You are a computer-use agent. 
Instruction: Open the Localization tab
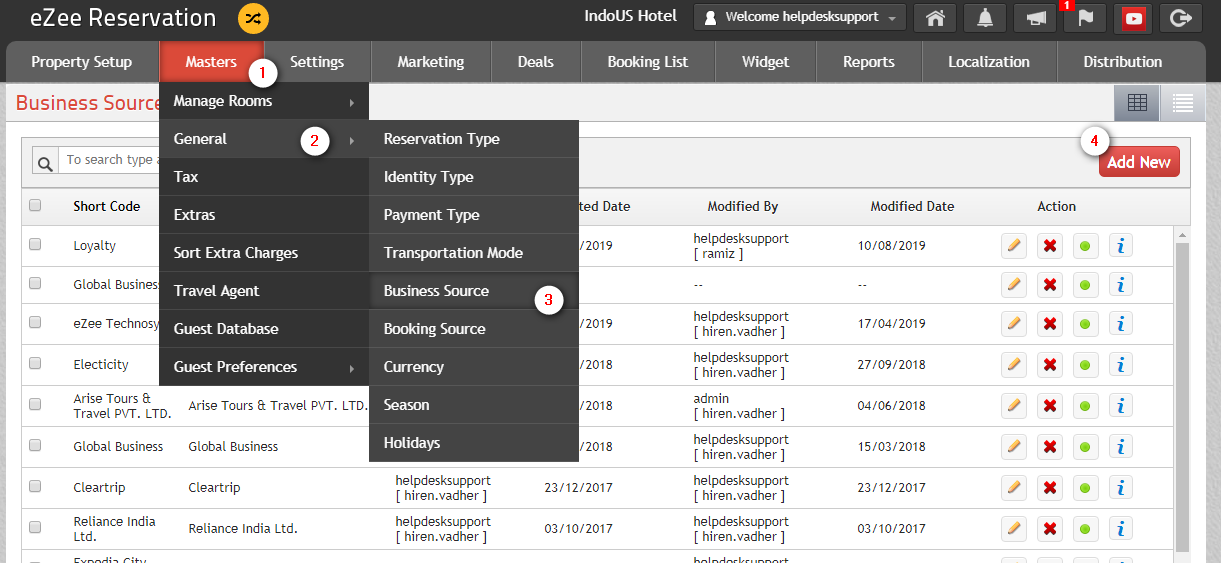[989, 62]
